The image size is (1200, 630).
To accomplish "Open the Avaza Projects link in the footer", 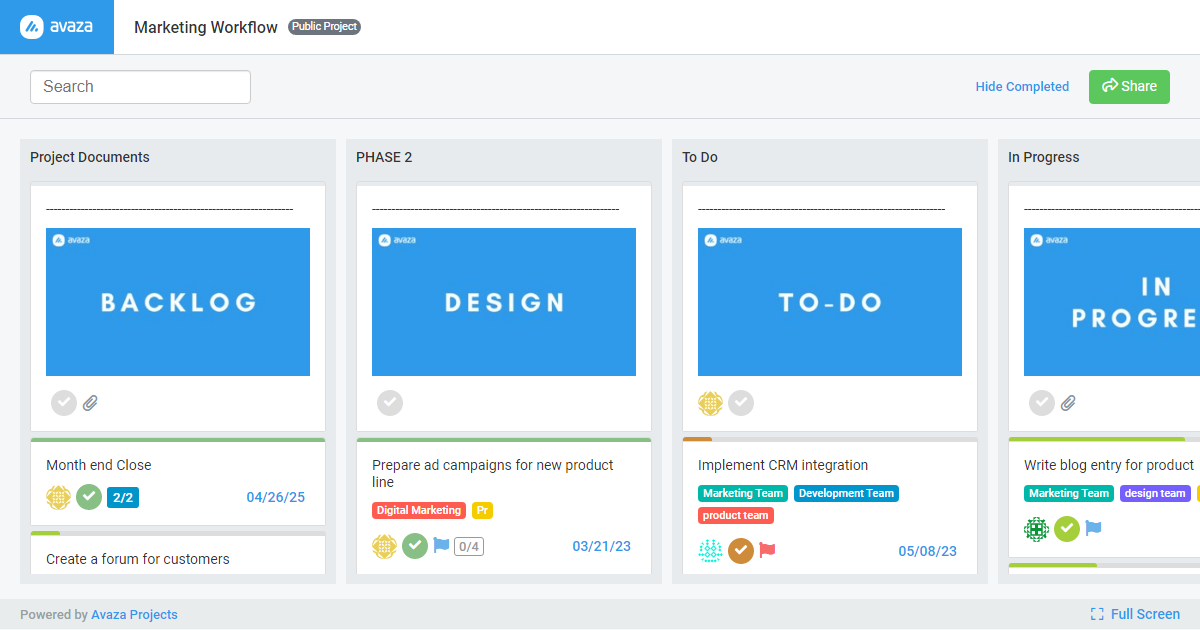I will tap(134, 614).
